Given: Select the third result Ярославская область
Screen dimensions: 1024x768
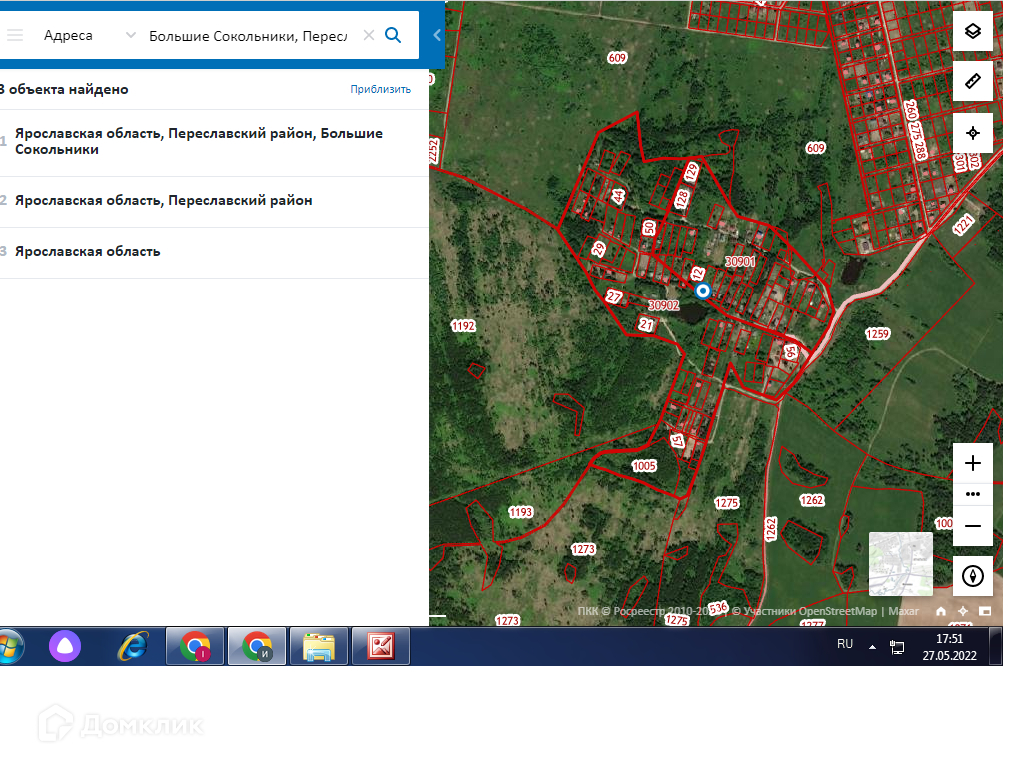Looking at the screenshot, I should pos(88,251).
